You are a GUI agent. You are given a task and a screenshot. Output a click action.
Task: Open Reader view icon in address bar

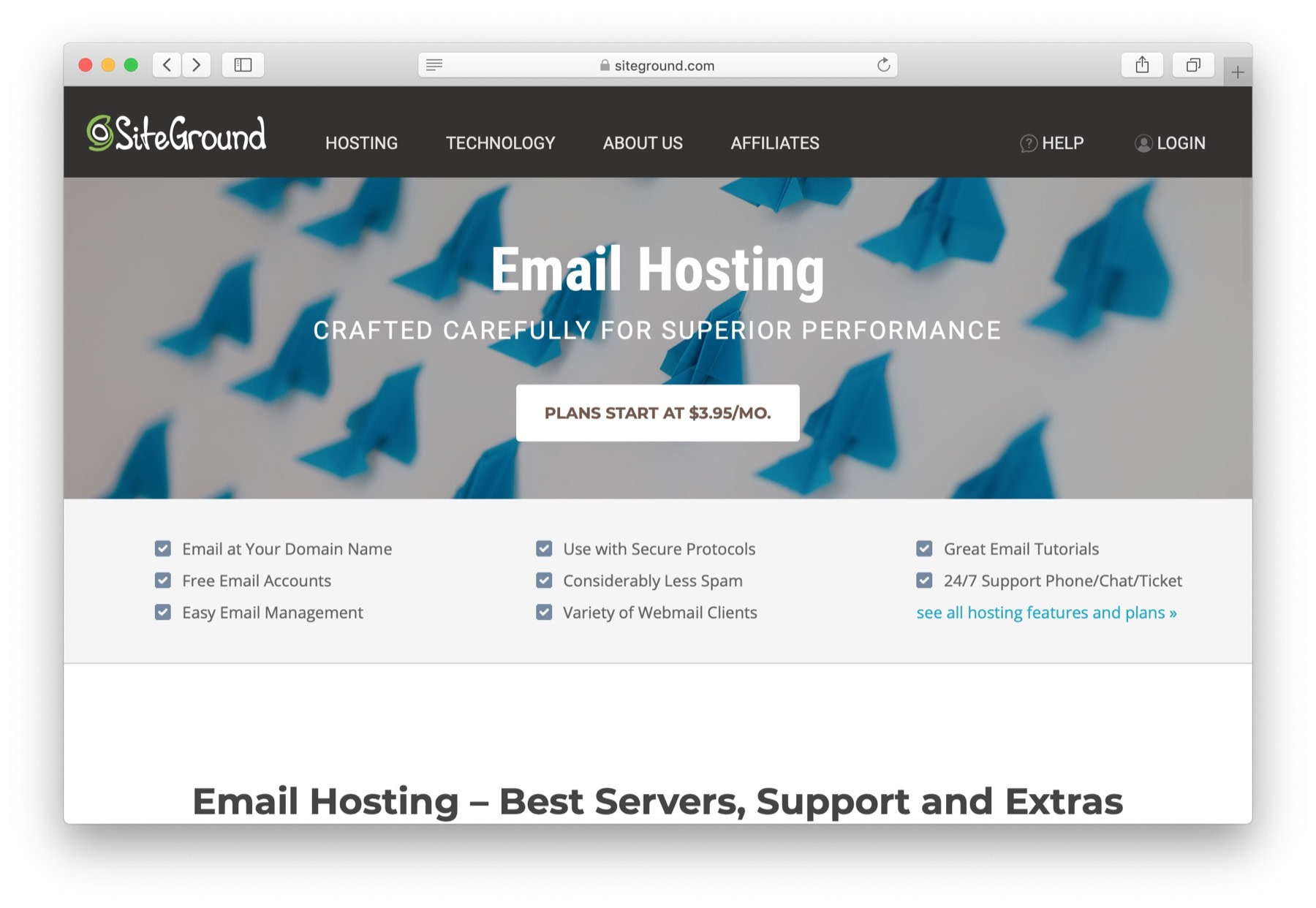pos(434,65)
